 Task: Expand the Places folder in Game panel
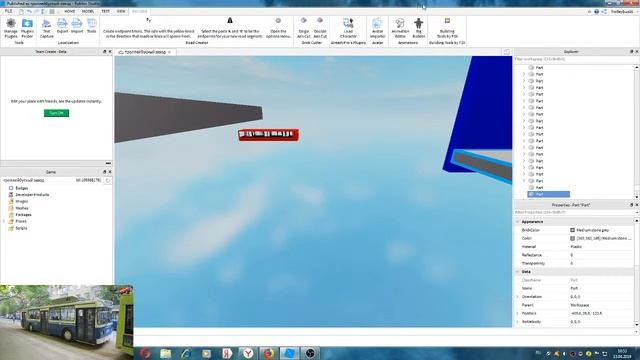(x=4, y=221)
